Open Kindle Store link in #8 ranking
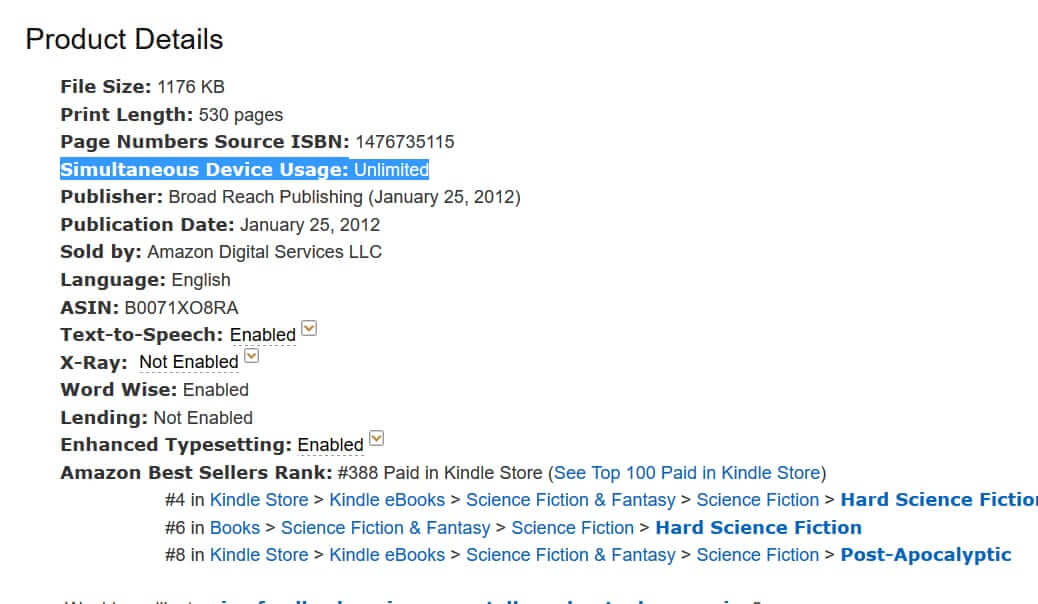 coord(259,555)
